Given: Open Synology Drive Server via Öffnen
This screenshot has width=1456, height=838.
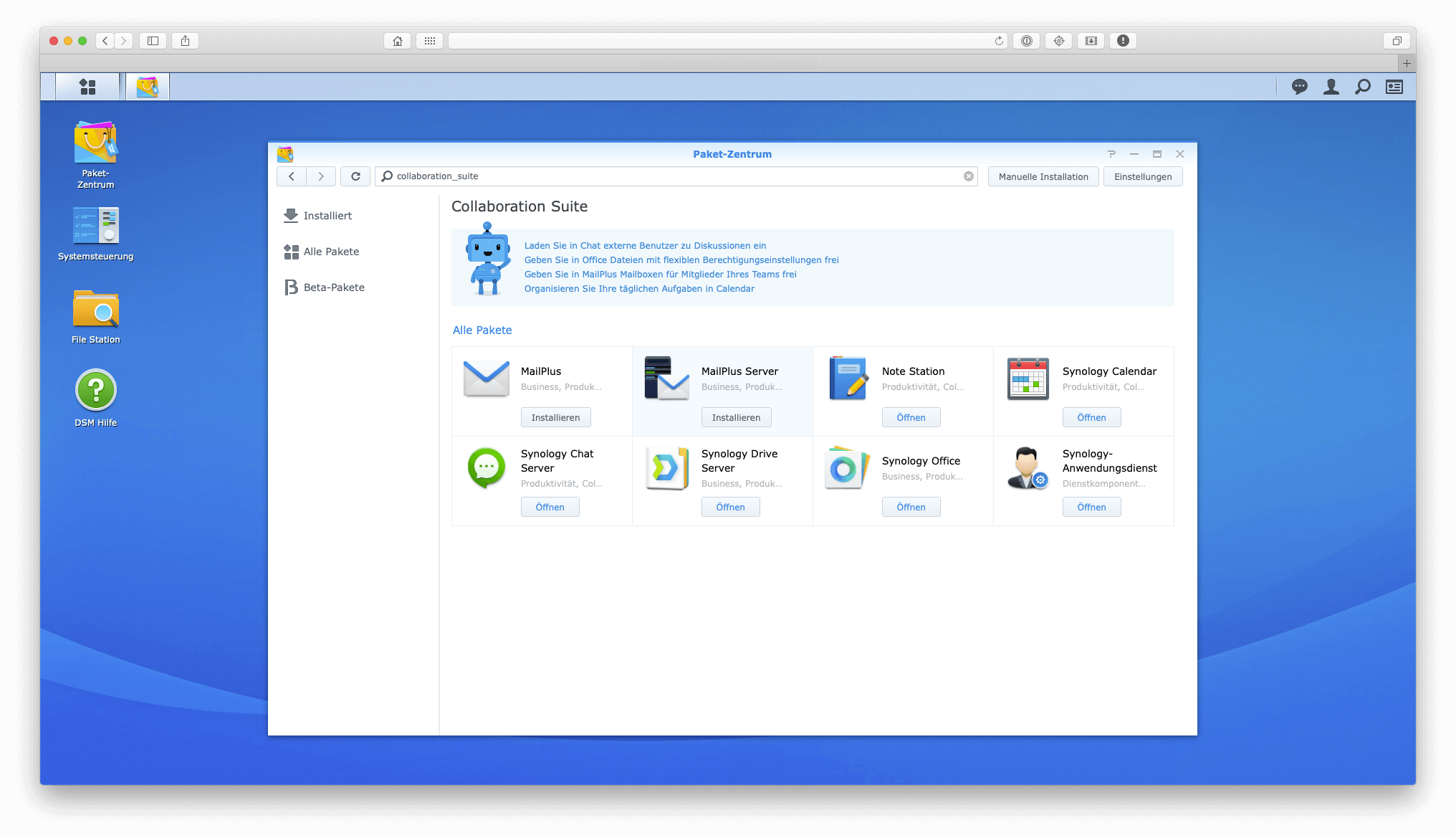Looking at the screenshot, I should pyautogui.click(x=730, y=507).
